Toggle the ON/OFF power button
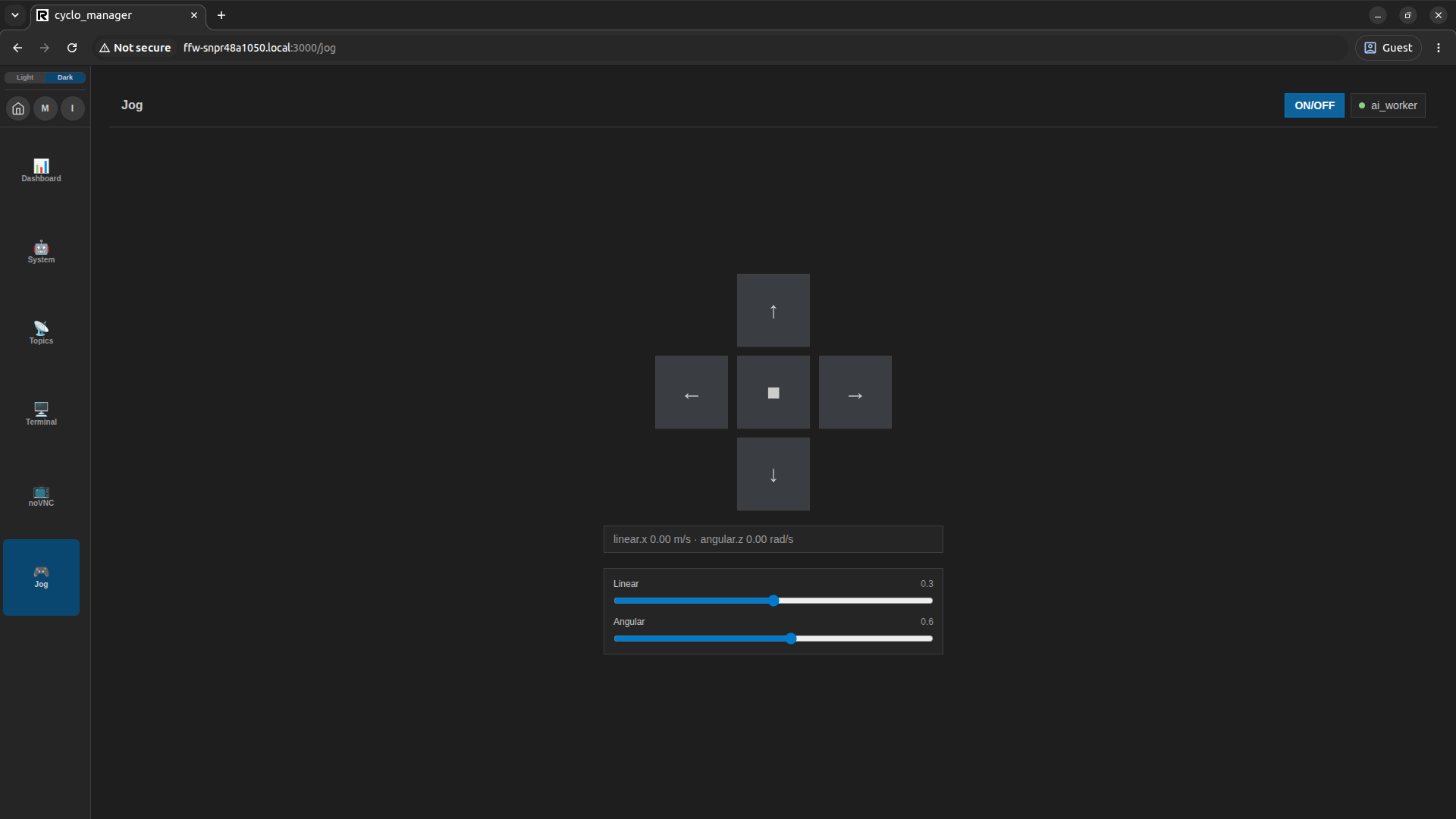Image resolution: width=1456 pixels, height=819 pixels. pyautogui.click(x=1314, y=105)
